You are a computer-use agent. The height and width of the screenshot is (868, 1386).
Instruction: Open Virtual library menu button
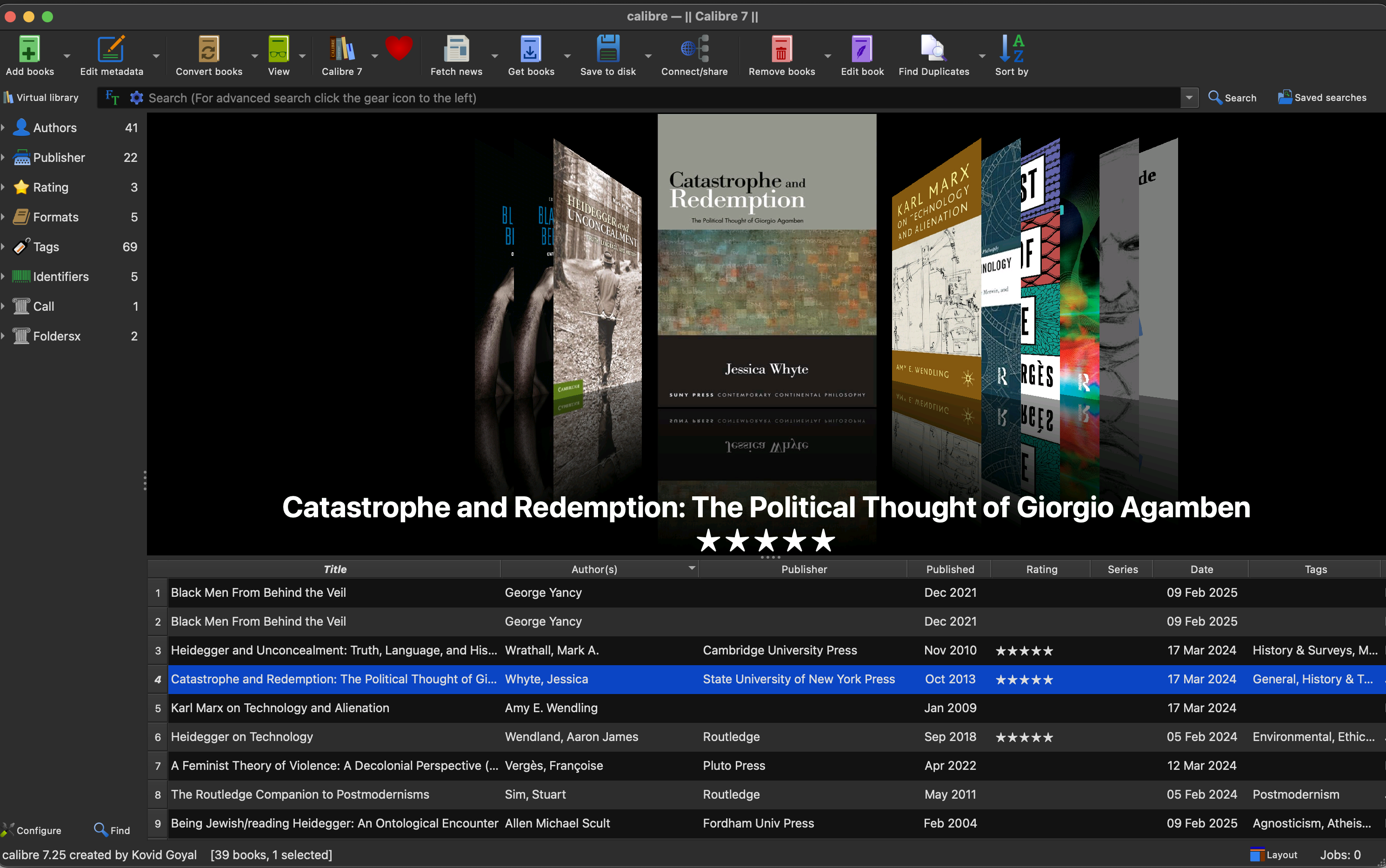tap(41, 98)
